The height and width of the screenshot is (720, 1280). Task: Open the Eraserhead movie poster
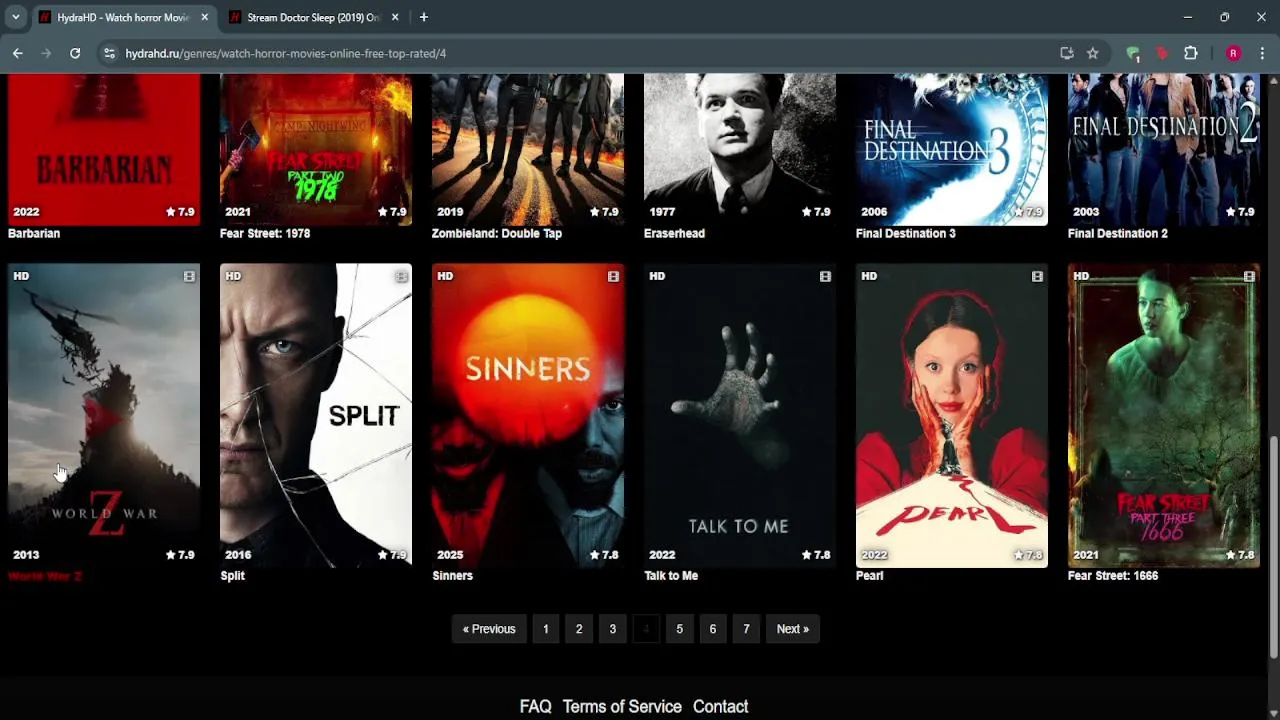coord(740,150)
